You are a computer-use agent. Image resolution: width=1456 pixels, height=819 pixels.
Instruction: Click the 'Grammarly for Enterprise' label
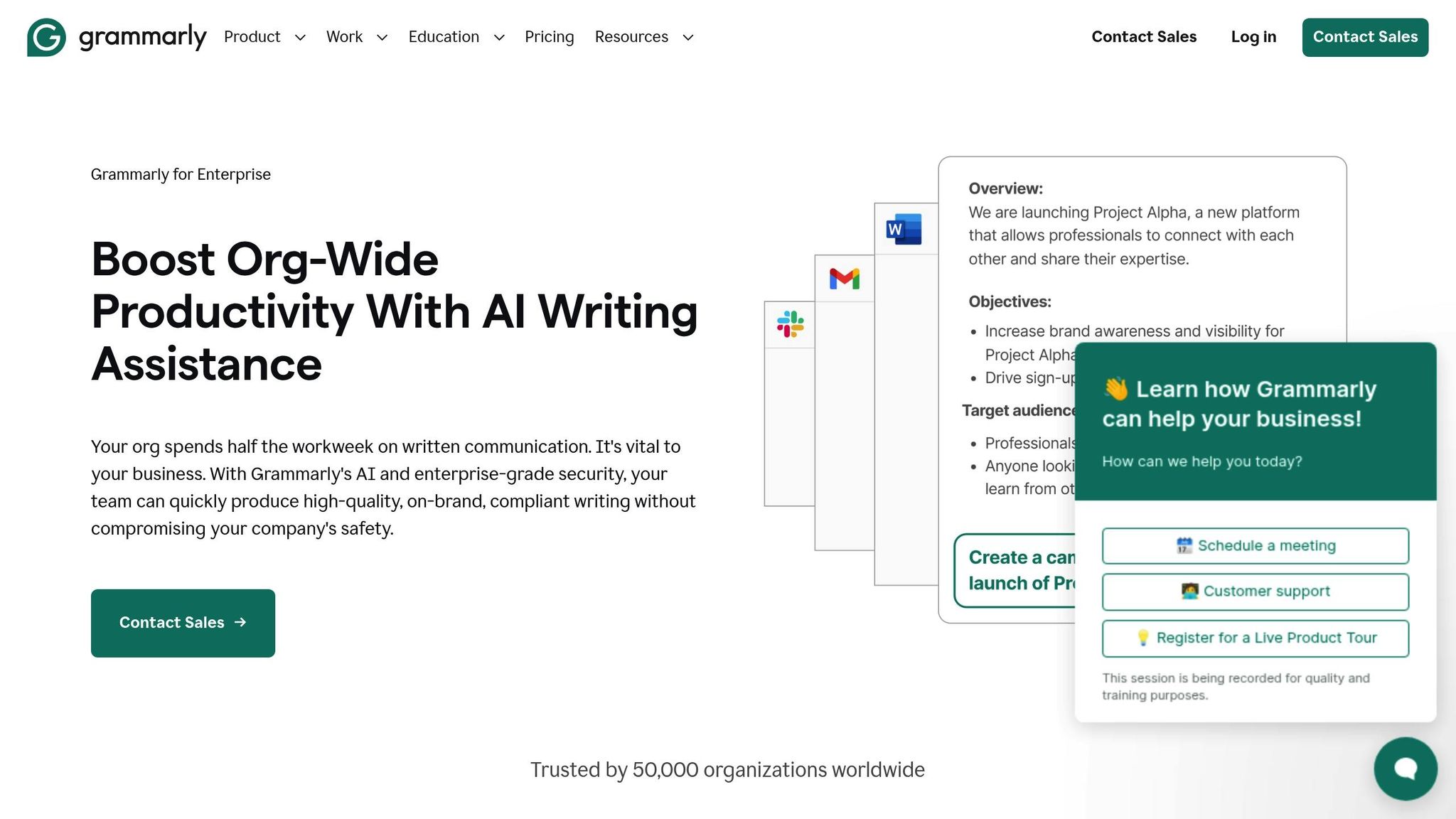click(x=181, y=174)
